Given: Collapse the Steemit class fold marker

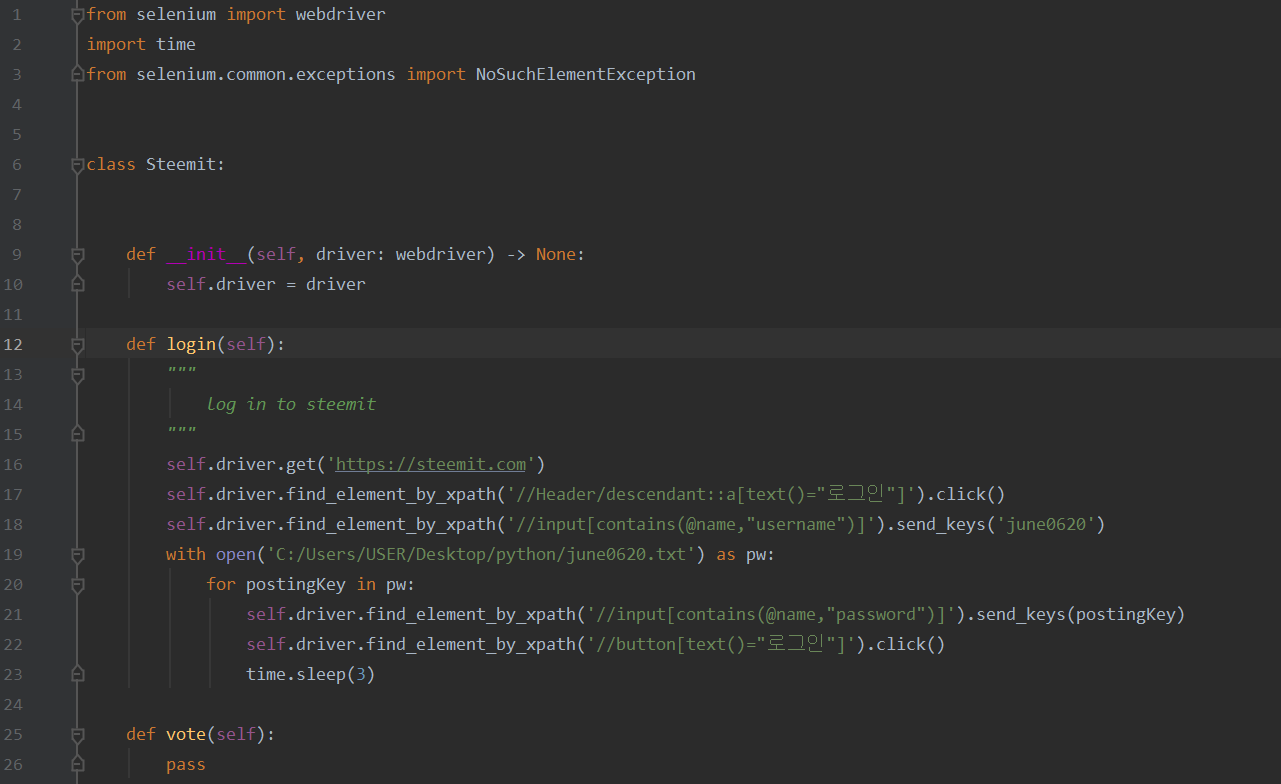Looking at the screenshot, I should pyautogui.click(x=78, y=165).
